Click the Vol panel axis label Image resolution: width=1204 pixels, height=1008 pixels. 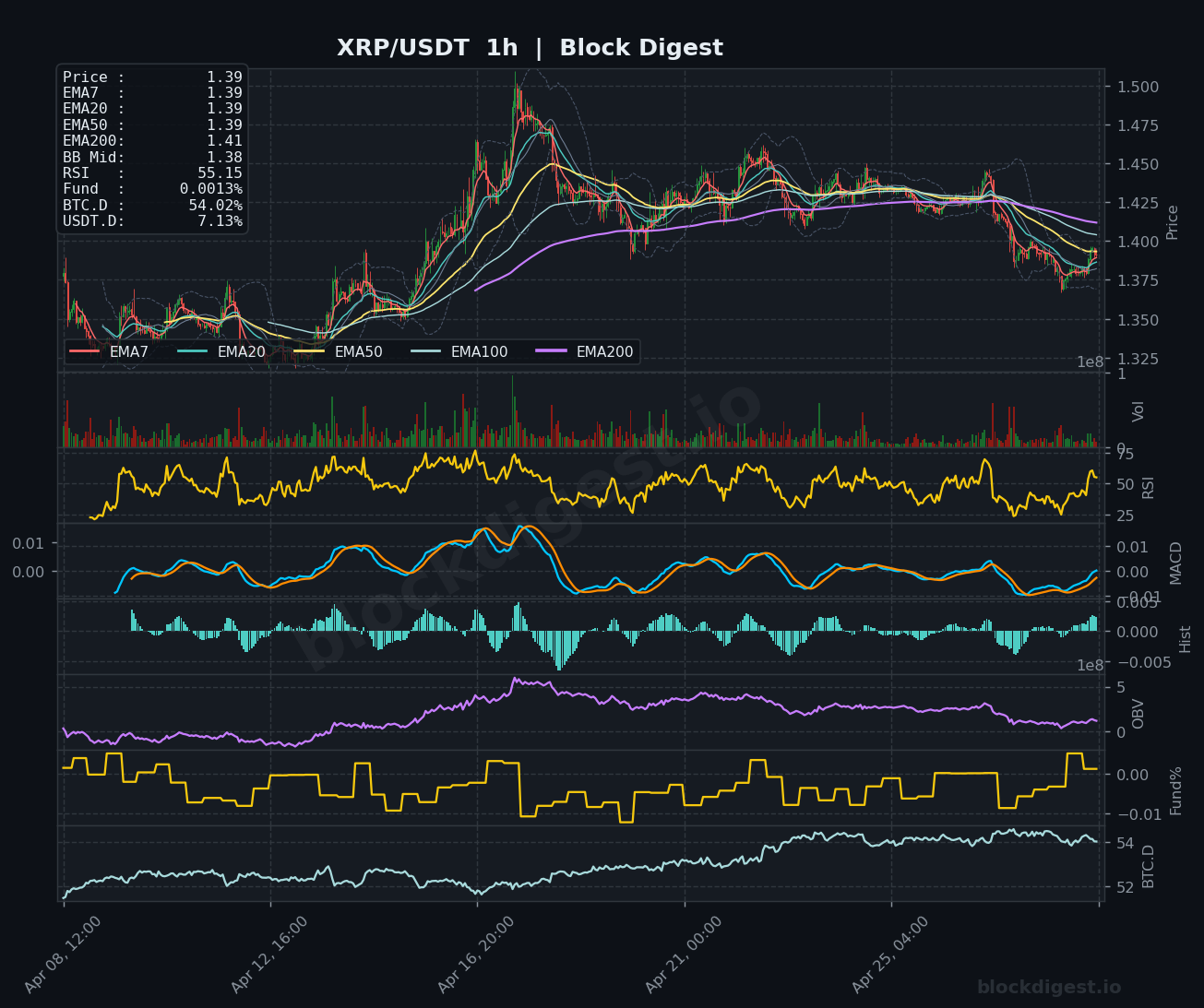[1138, 411]
